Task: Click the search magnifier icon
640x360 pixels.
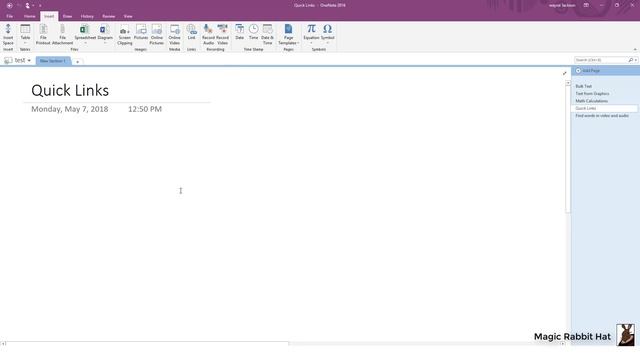Action: [x=631, y=60]
